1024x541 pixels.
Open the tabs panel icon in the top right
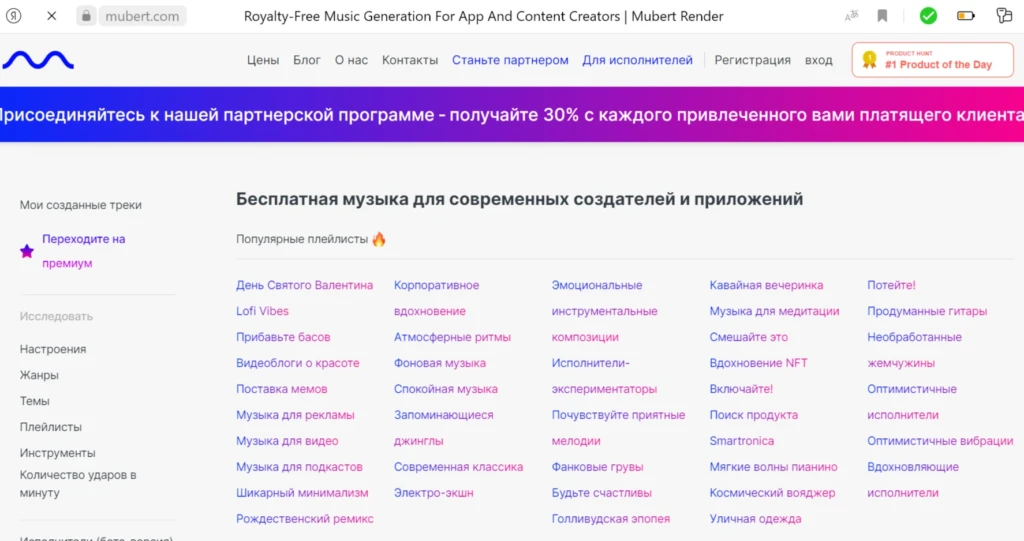[1004, 15]
